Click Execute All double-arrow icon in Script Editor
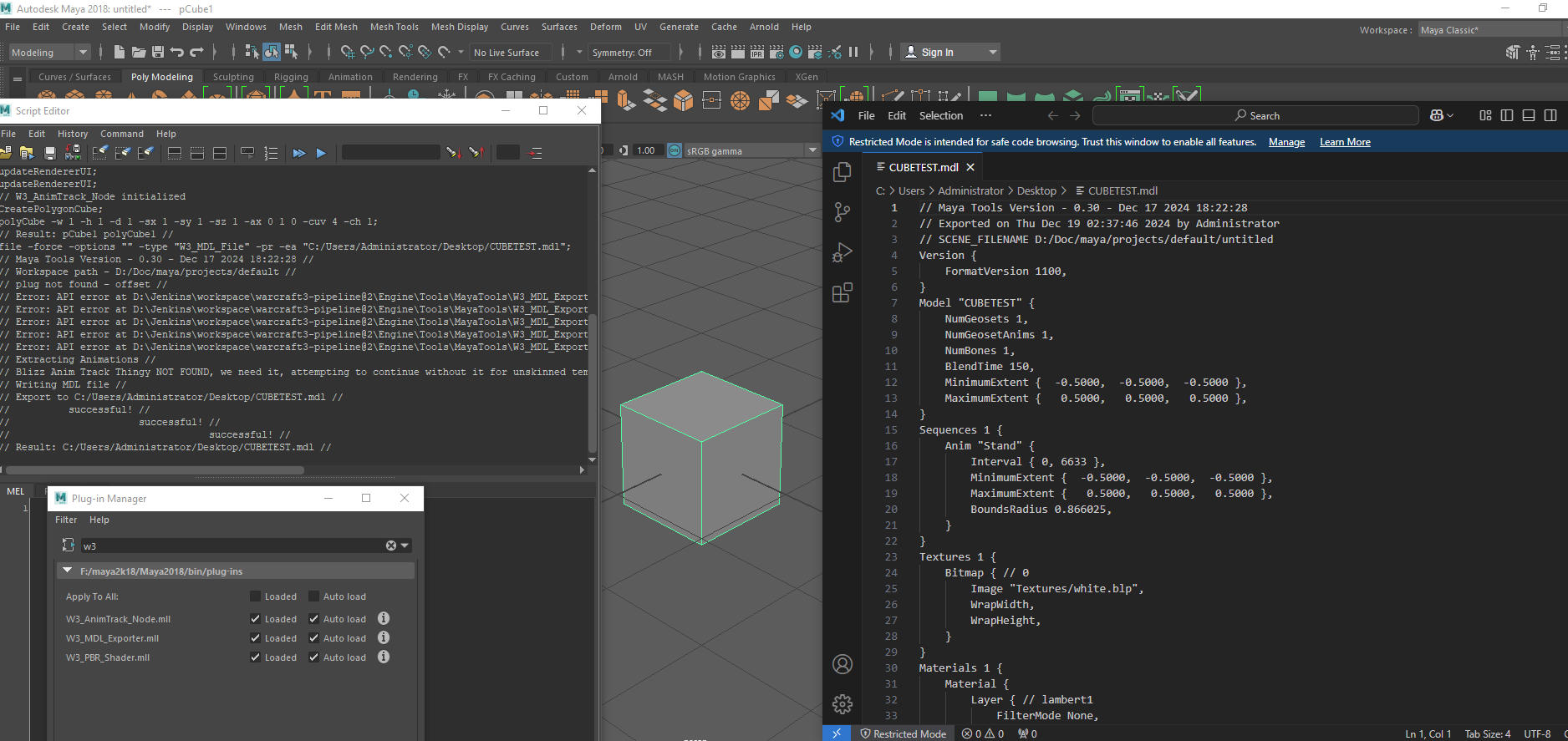The width and height of the screenshot is (1568, 741). pos(299,153)
